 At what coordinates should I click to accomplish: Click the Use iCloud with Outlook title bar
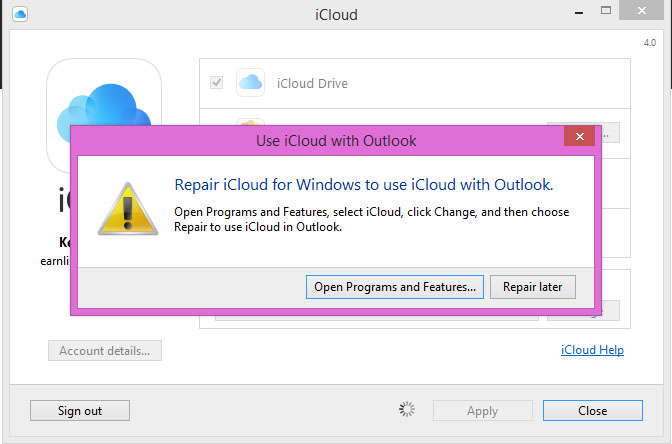click(336, 140)
